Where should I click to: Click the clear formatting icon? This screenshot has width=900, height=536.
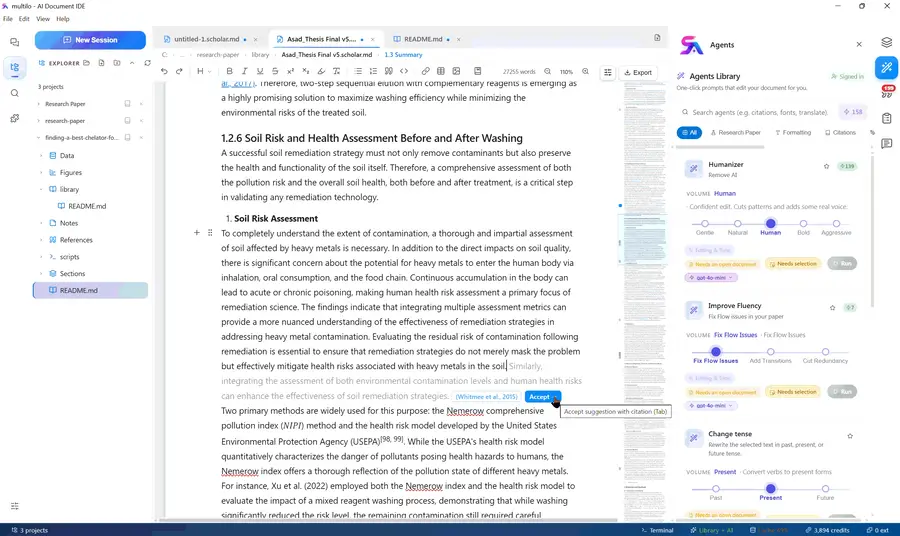[336, 71]
